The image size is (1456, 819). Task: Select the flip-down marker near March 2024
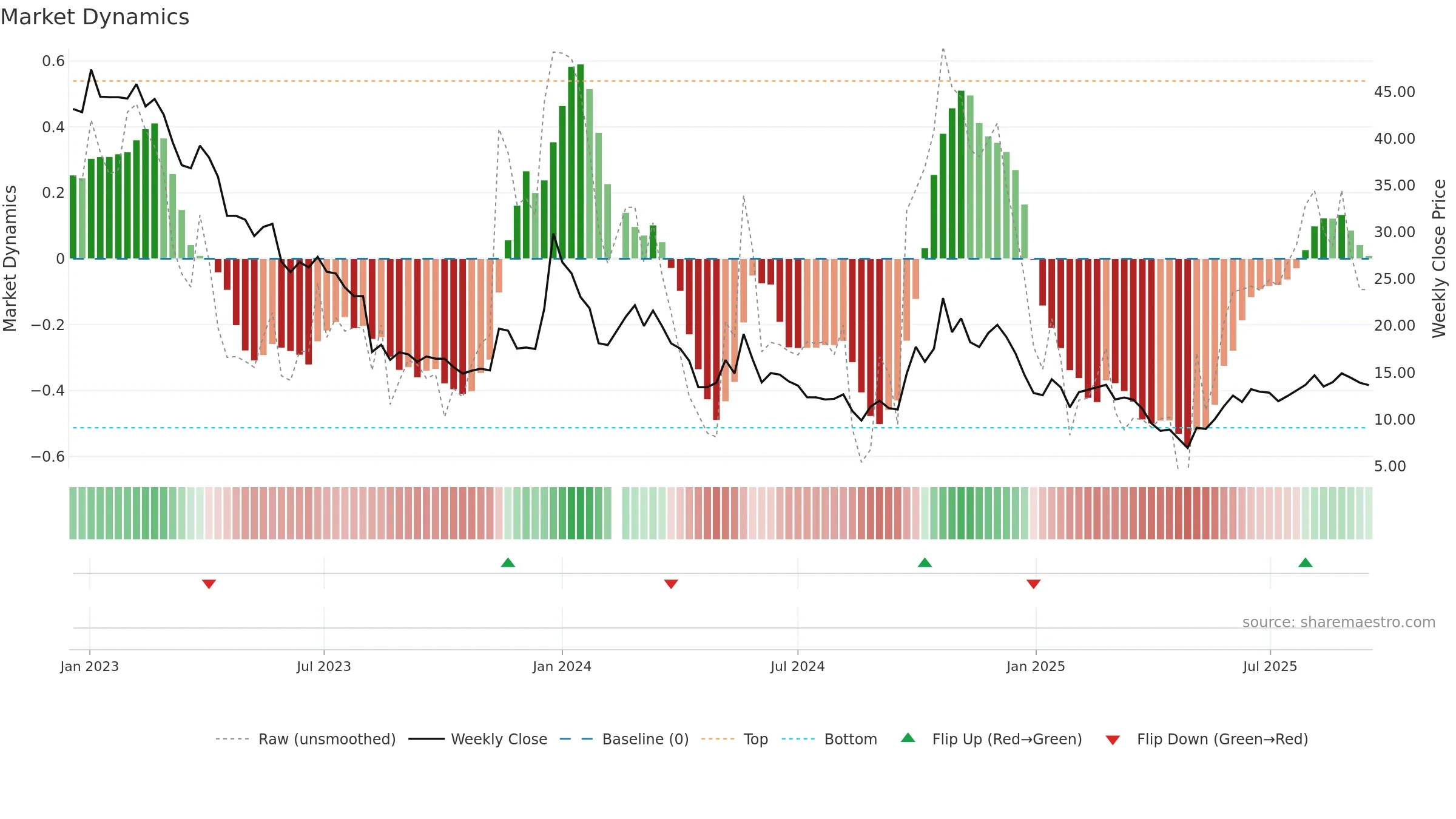click(x=671, y=584)
